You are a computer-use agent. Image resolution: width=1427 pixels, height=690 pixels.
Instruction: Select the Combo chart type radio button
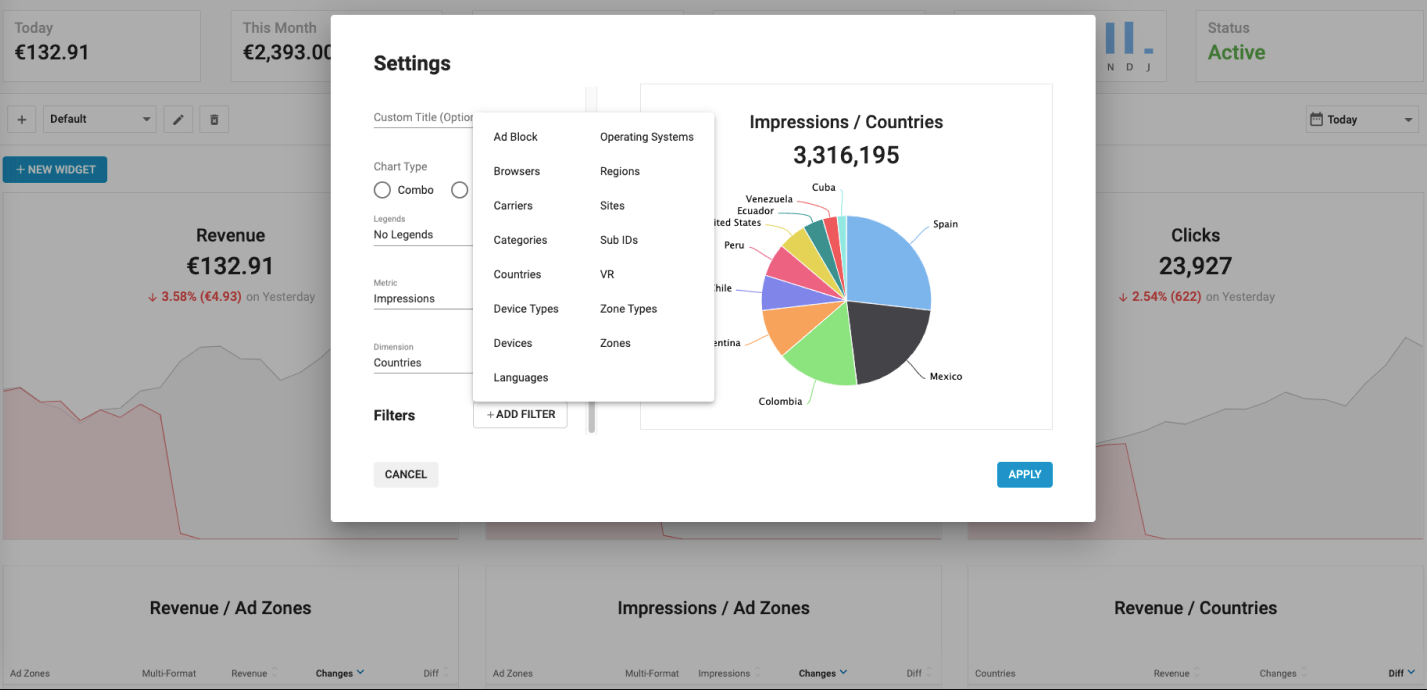click(382, 190)
